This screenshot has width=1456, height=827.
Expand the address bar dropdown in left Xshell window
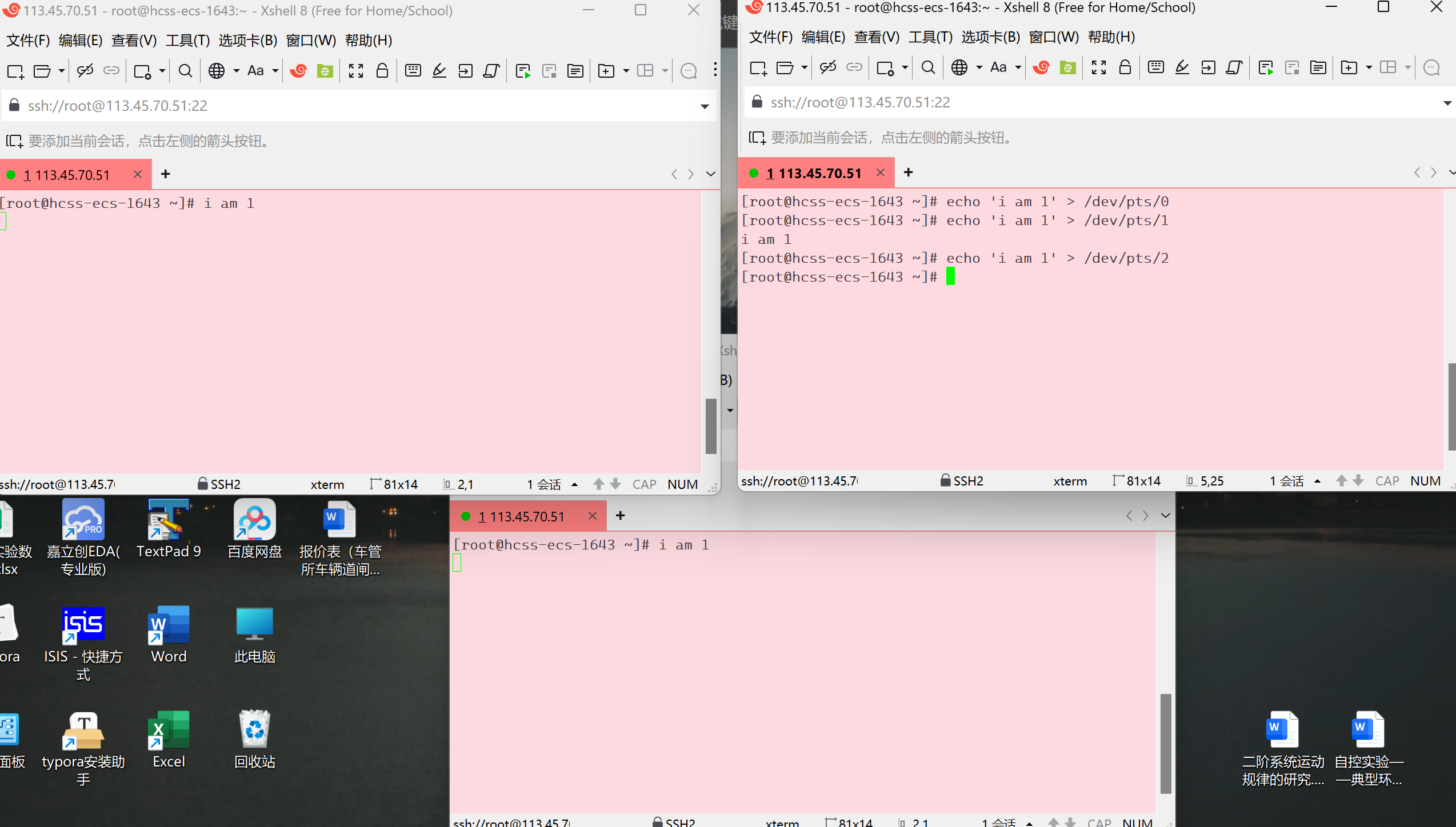tap(705, 106)
